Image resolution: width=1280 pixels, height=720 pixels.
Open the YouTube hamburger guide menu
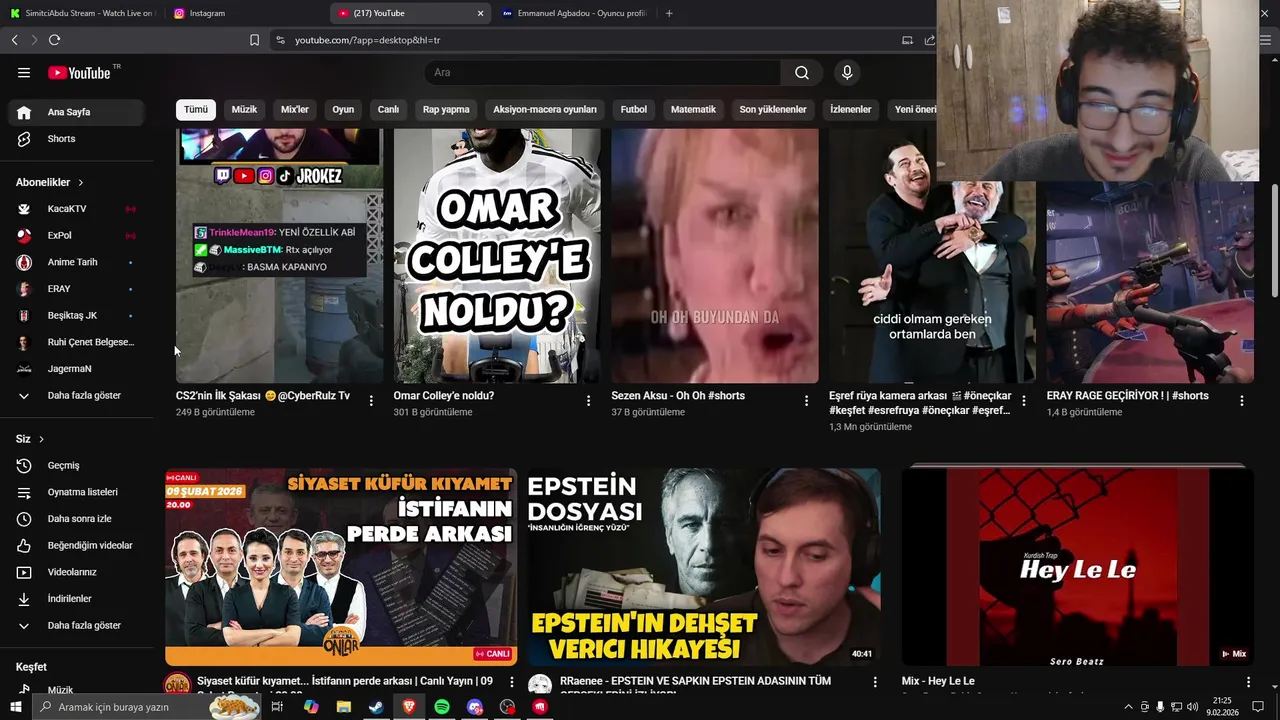pos(24,73)
